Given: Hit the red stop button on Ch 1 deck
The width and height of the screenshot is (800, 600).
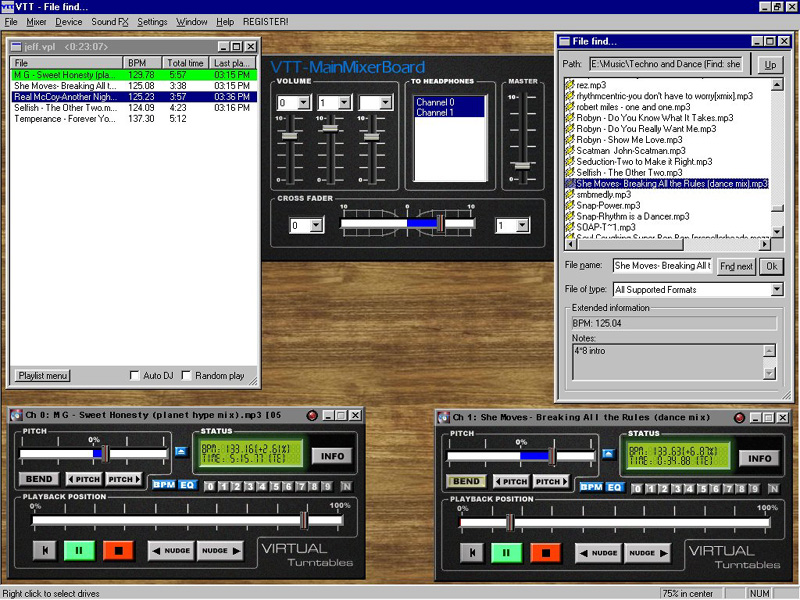Looking at the screenshot, I should (x=545, y=553).
